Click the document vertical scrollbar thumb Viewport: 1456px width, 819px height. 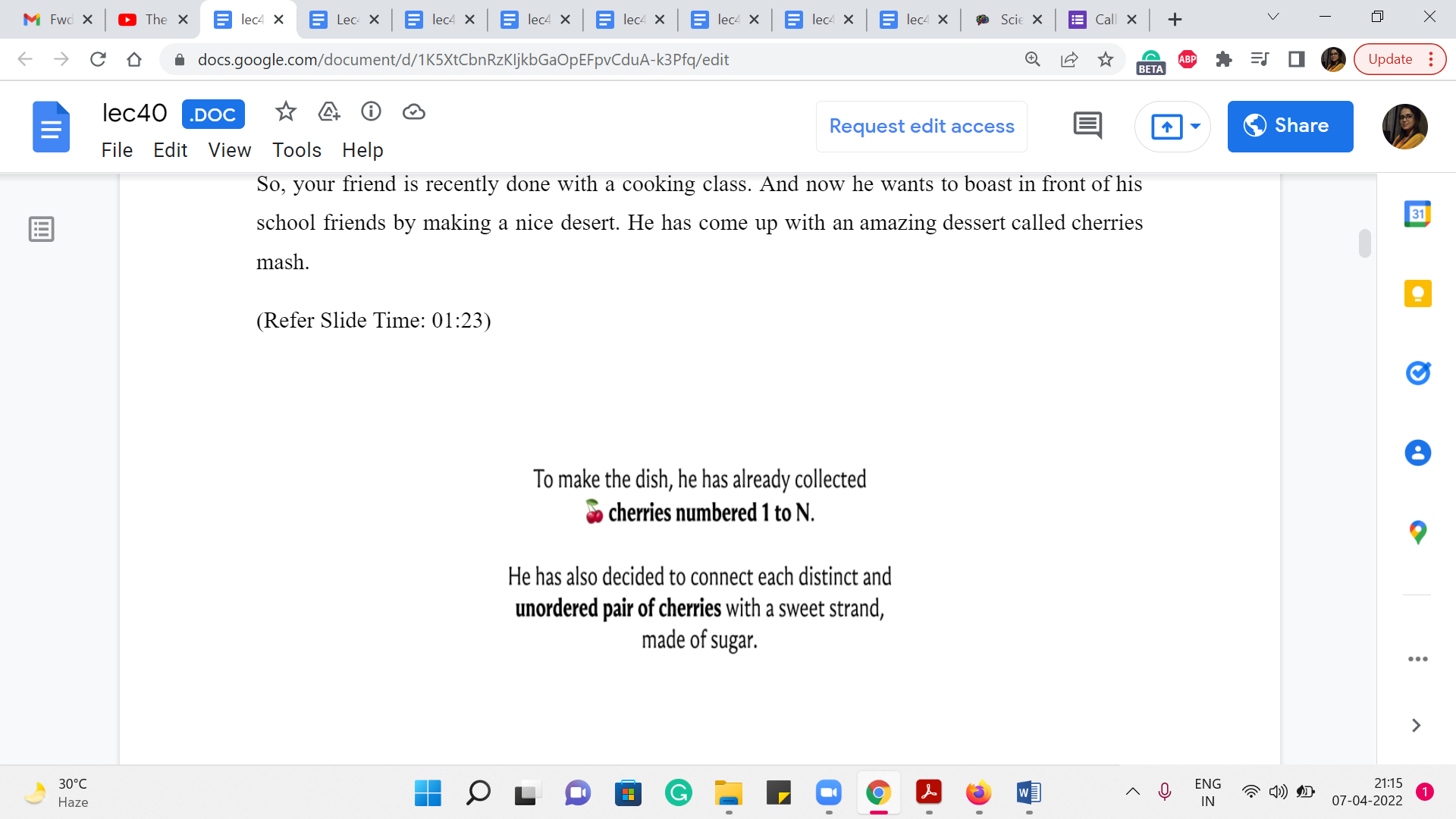(1364, 243)
